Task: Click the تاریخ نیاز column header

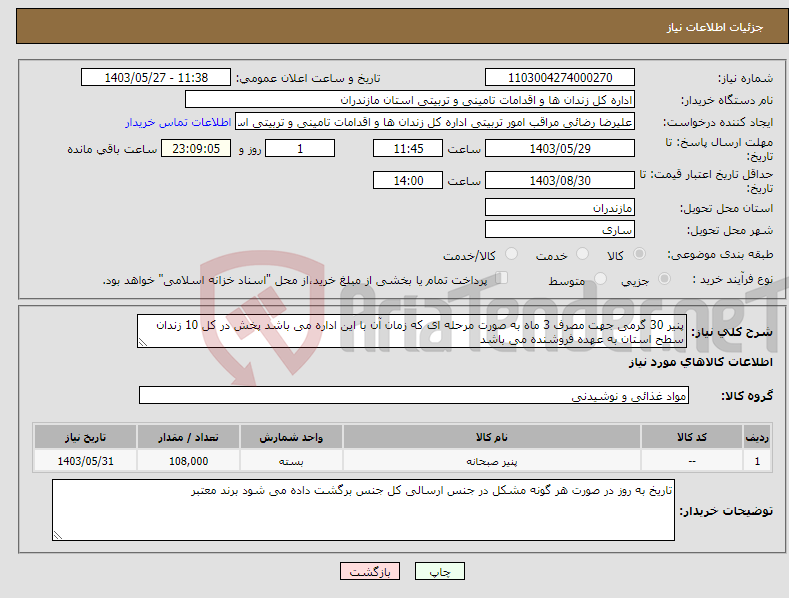Action: [86, 437]
